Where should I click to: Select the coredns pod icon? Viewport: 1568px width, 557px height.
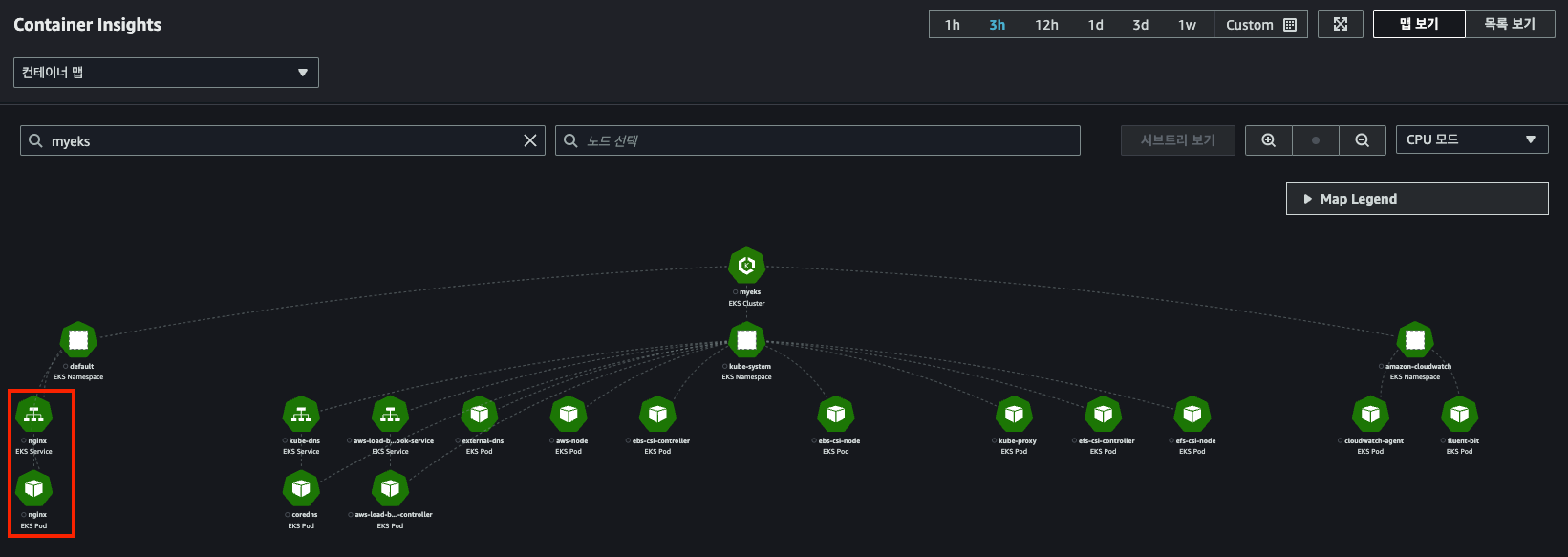coord(301,488)
